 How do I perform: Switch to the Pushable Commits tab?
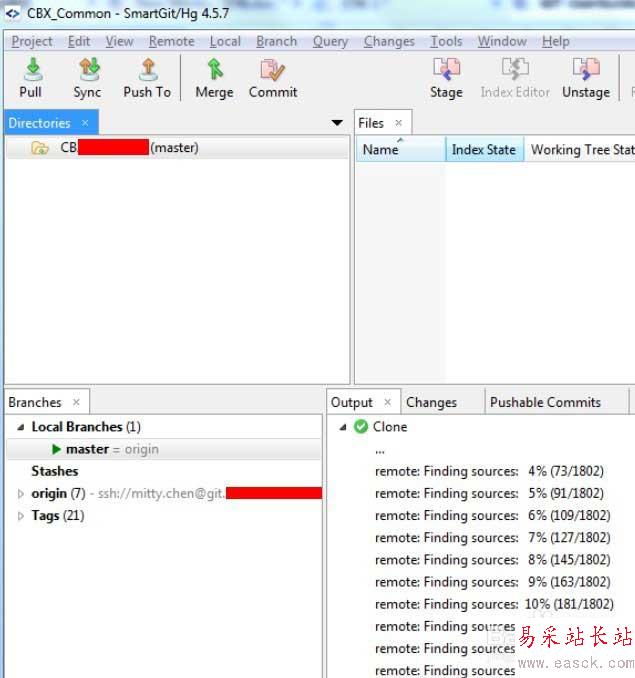coord(556,402)
